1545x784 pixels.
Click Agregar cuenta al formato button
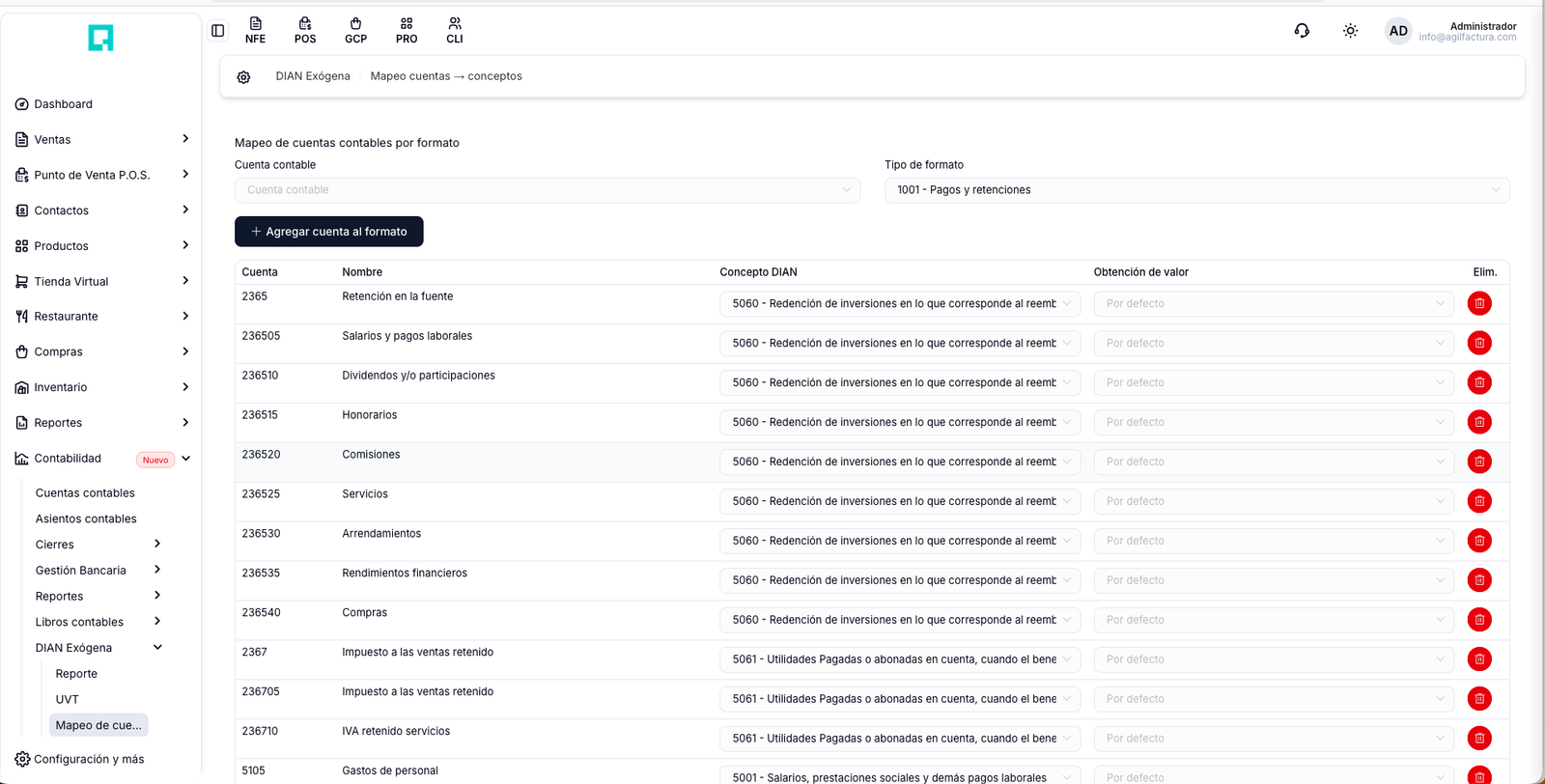pyautogui.click(x=329, y=232)
